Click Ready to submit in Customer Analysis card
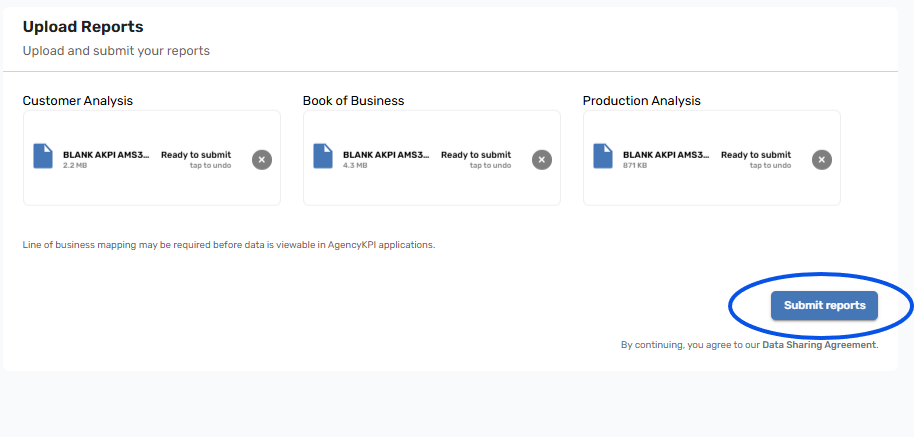The image size is (915, 437). pos(196,155)
